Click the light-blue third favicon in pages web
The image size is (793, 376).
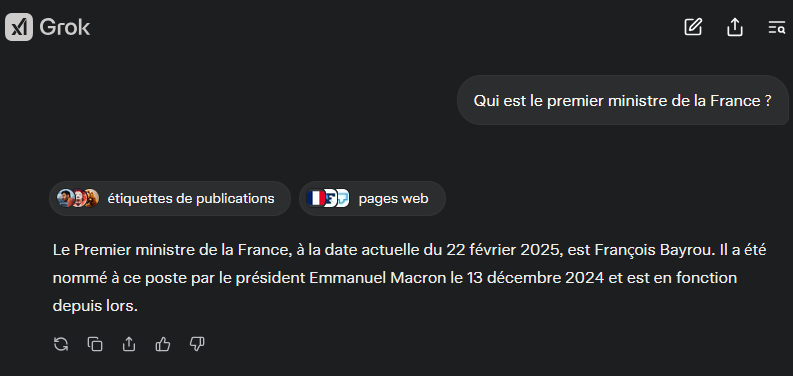tap(343, 198)
